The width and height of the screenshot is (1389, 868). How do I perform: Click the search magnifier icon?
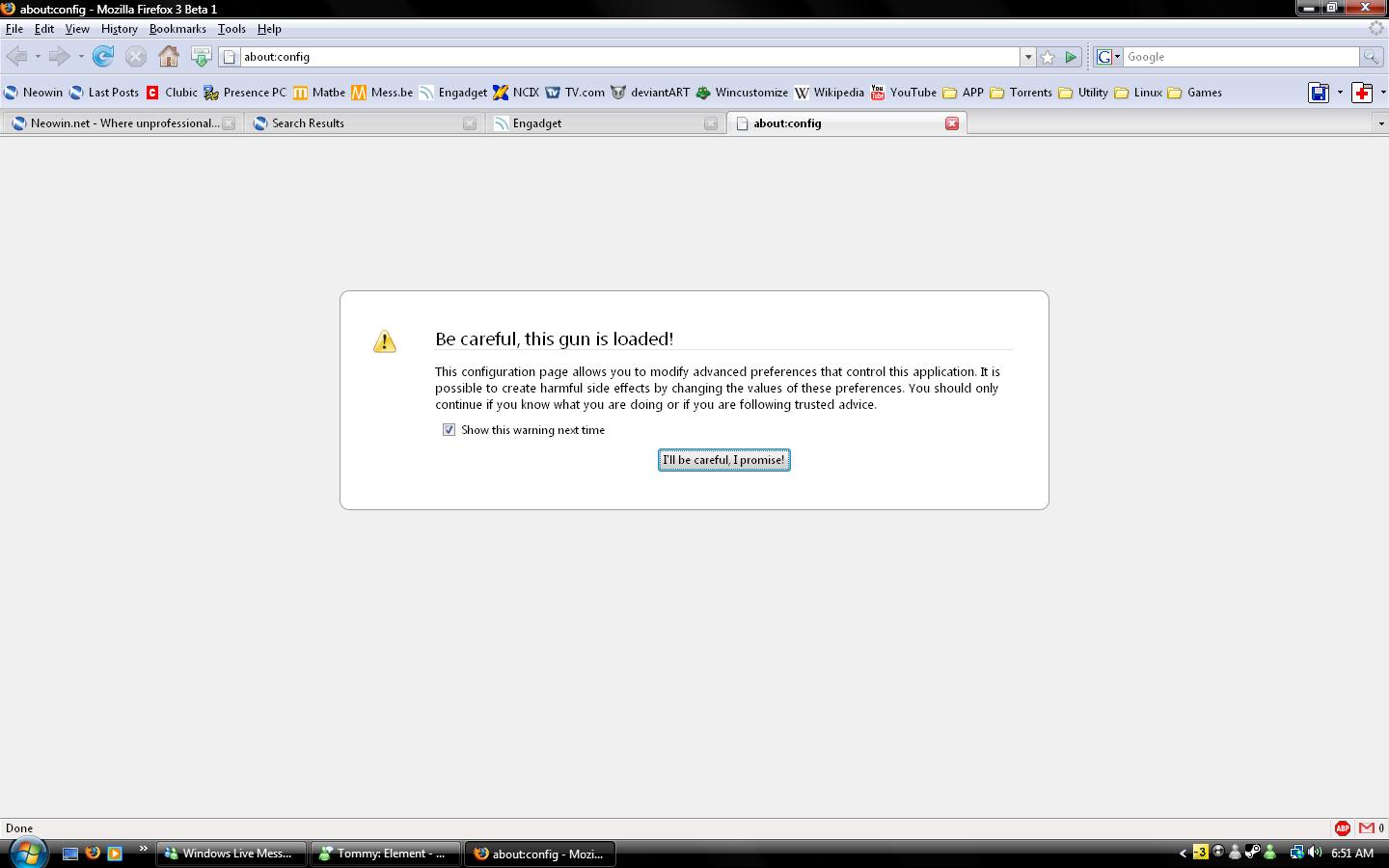tap(1371, 57)
